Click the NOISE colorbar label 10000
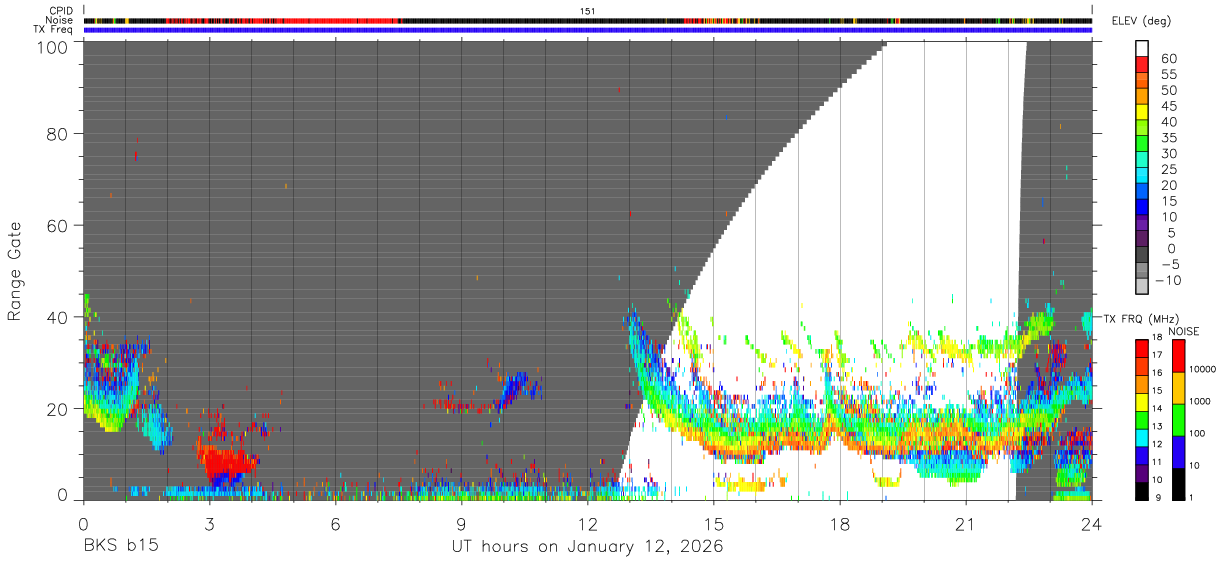Image resolution: width=1228 pixels, height=567 pixels. coord(1202,369)
